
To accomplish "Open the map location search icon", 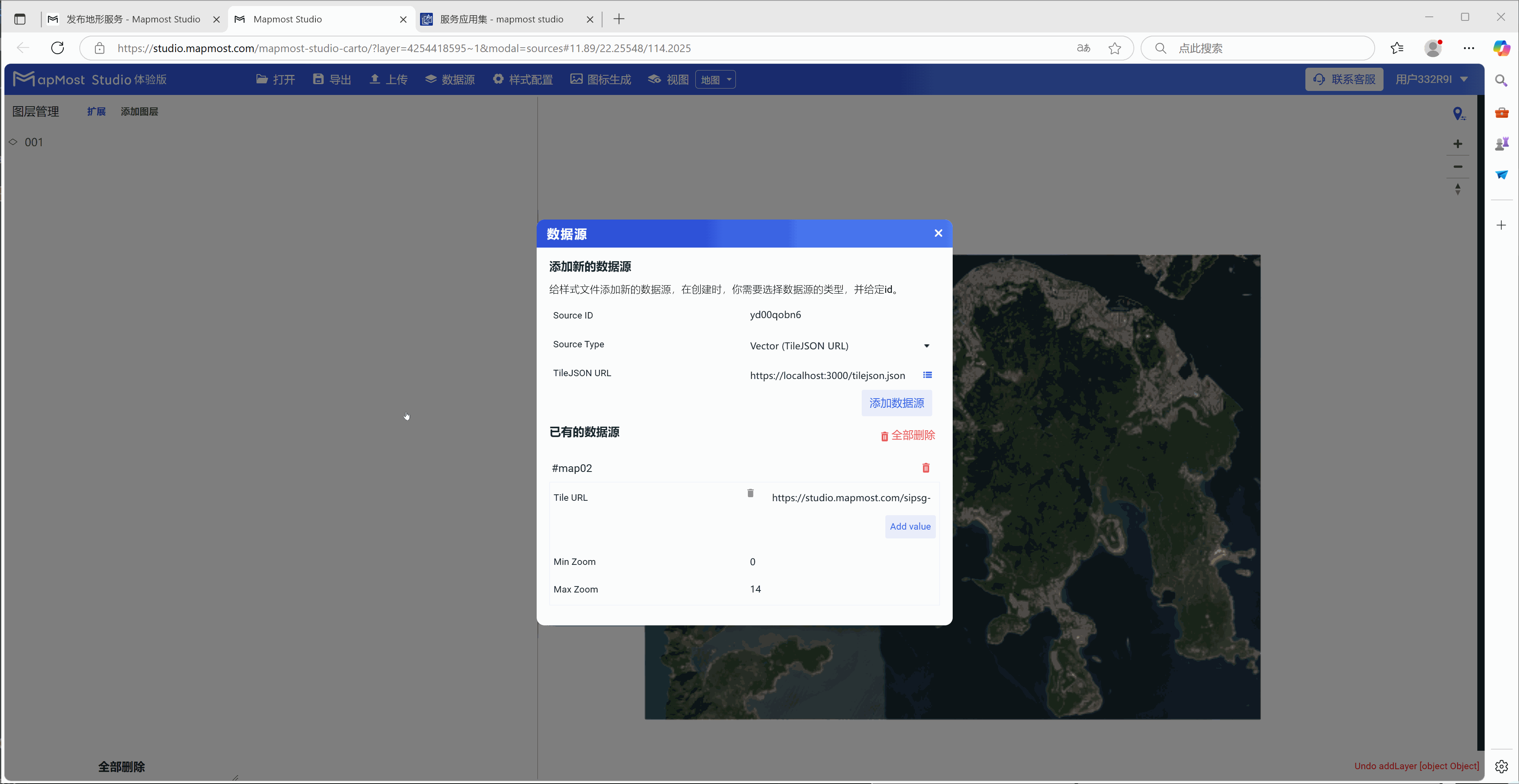I will pos(1458,114).
